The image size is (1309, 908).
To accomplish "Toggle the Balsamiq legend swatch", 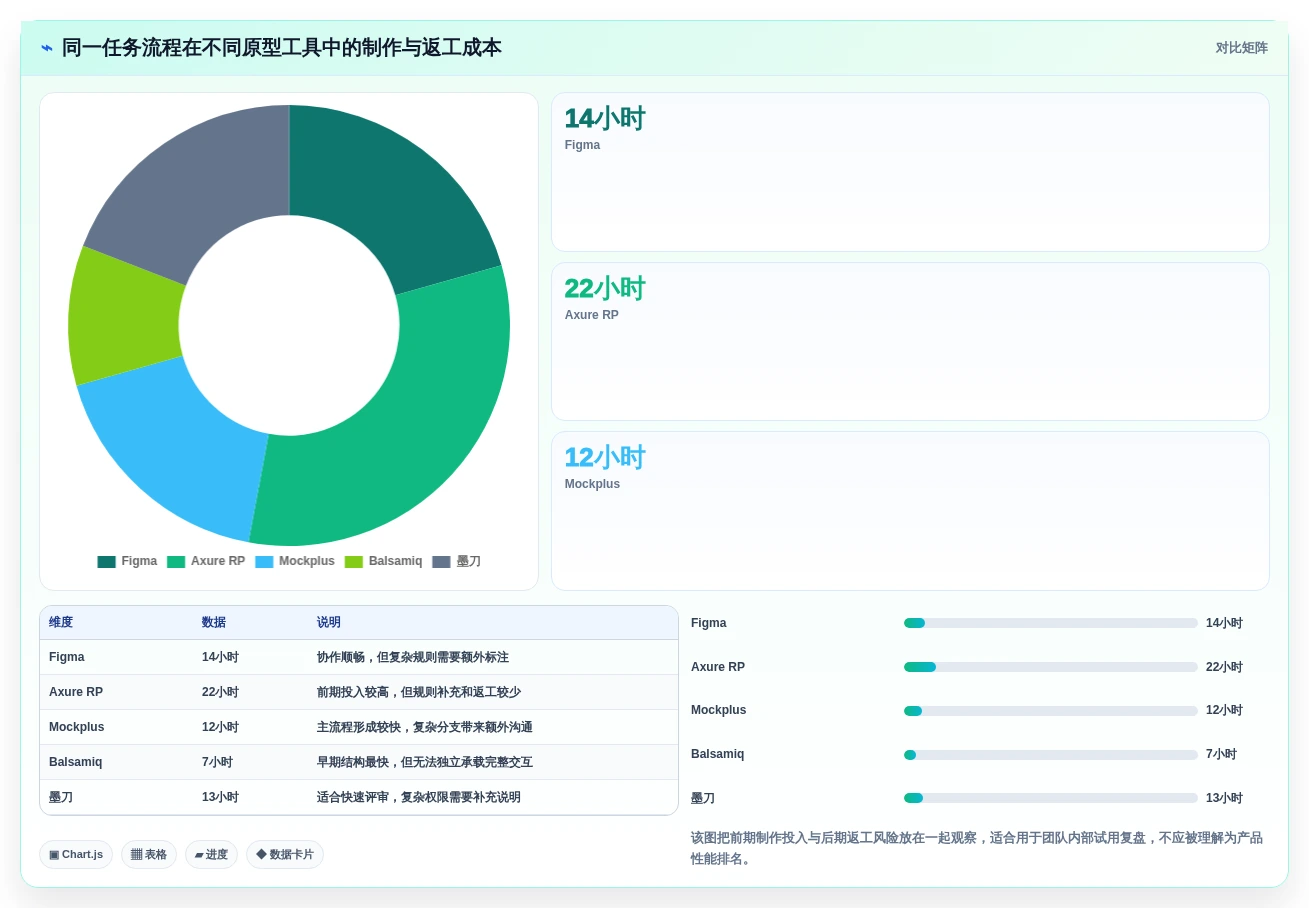I will coord(354,562).
